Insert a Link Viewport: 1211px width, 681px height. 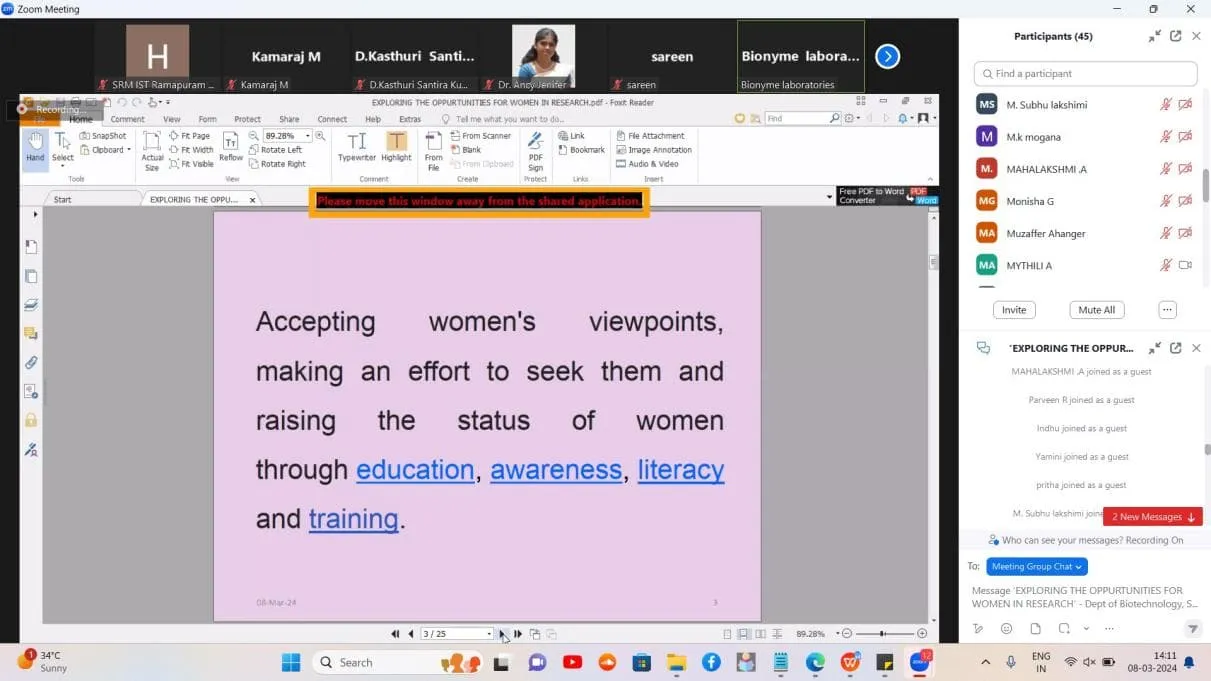[572, 136]
